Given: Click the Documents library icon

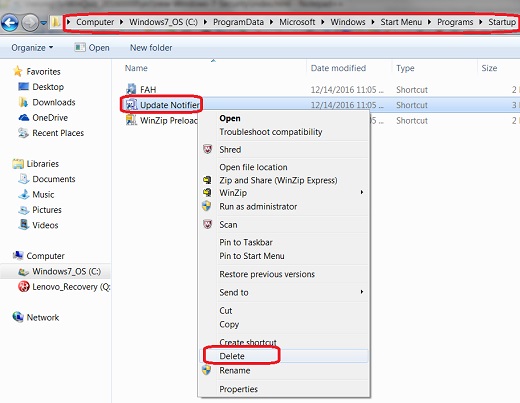Looking at the screenshot, I should [24, 179].
